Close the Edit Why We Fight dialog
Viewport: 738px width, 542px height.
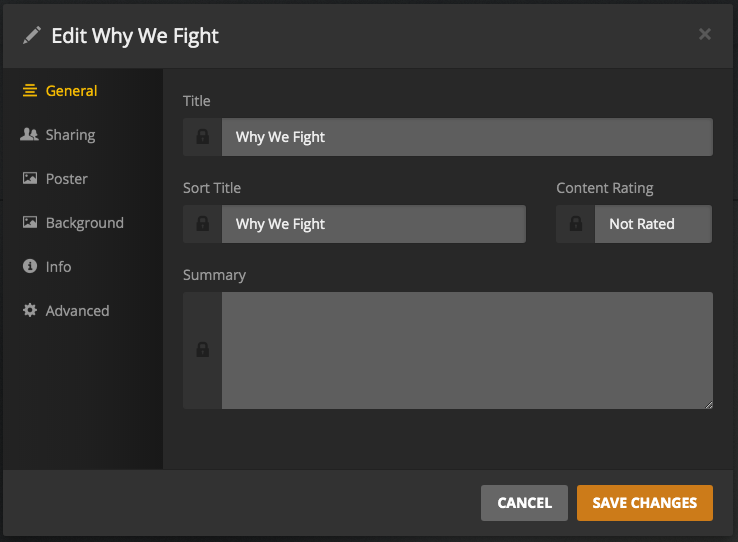[x=705, y=34]
